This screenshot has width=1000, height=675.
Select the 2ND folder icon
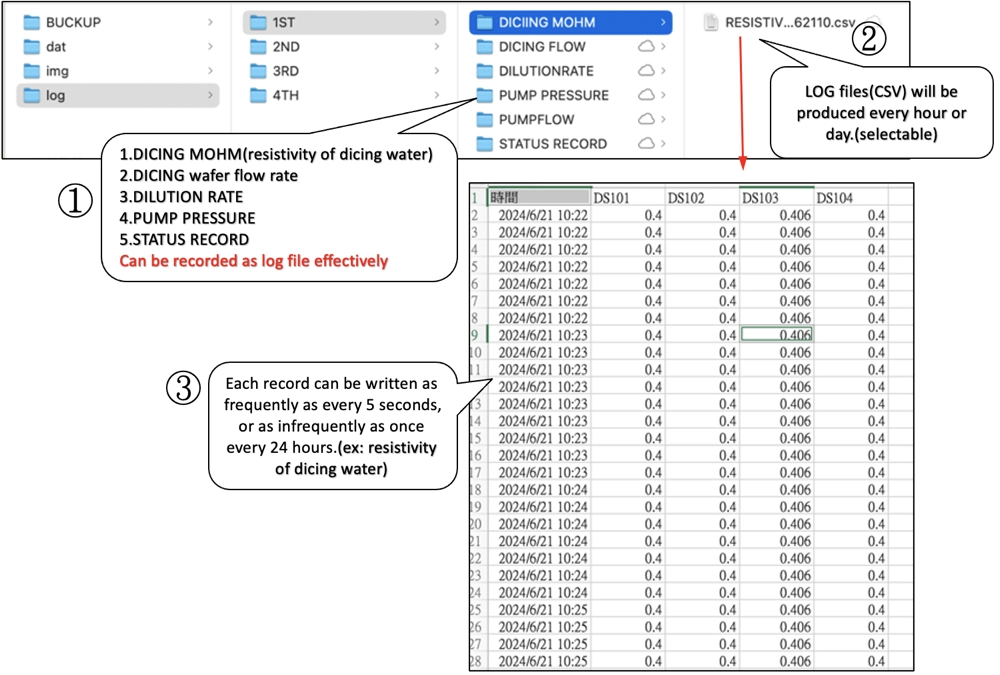pyautogui.click(x=258, y=47)
